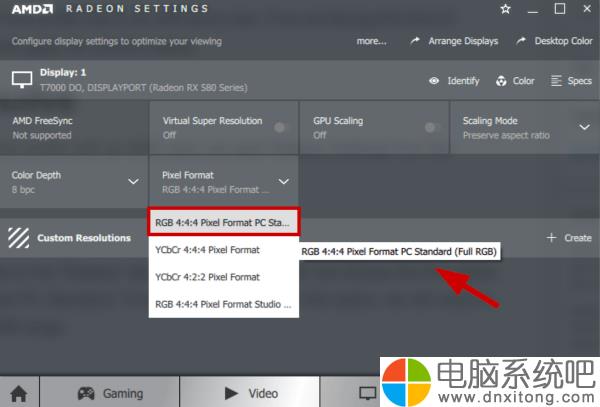Viewport: 600px width, 407px height.
Task: Click the Identify eye icon
Action: [x=434, y=81]
